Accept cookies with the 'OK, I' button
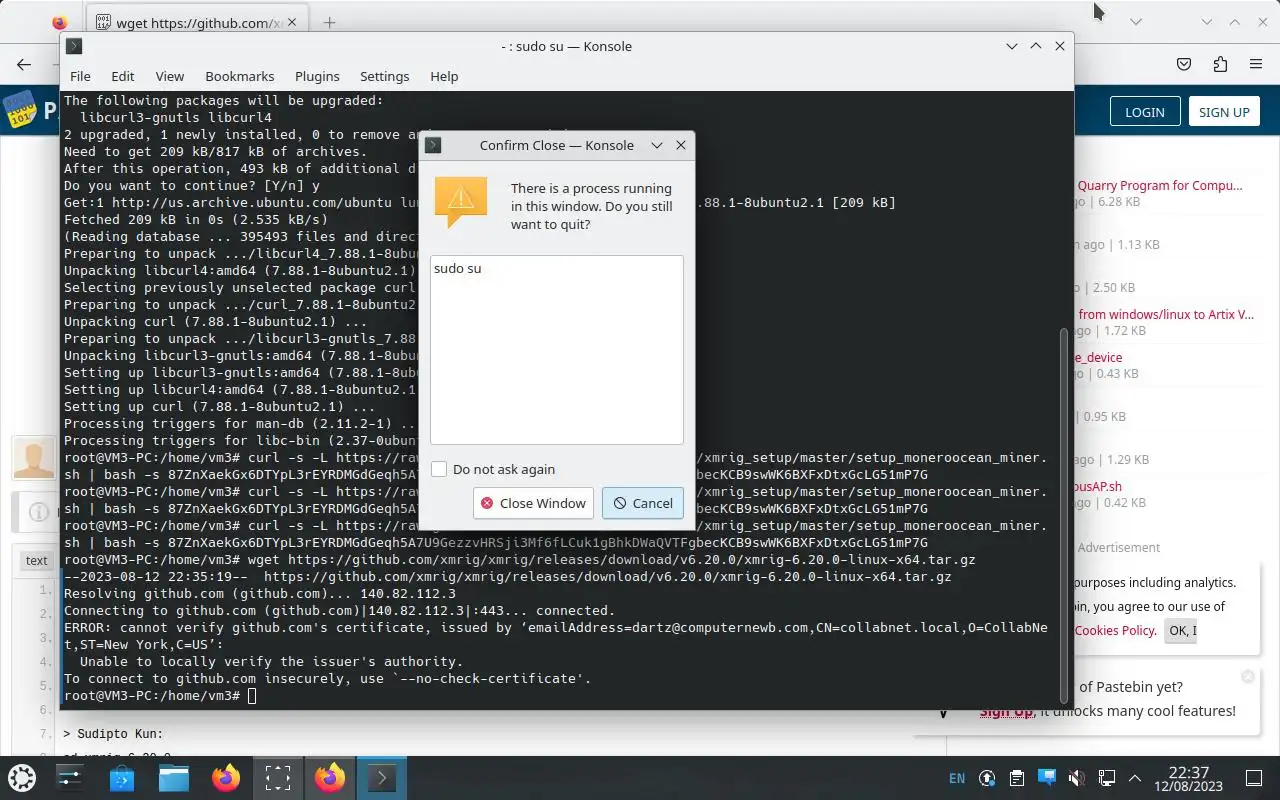The image size is (1280, 800). pyautogui.click(x=1181, y=630)
